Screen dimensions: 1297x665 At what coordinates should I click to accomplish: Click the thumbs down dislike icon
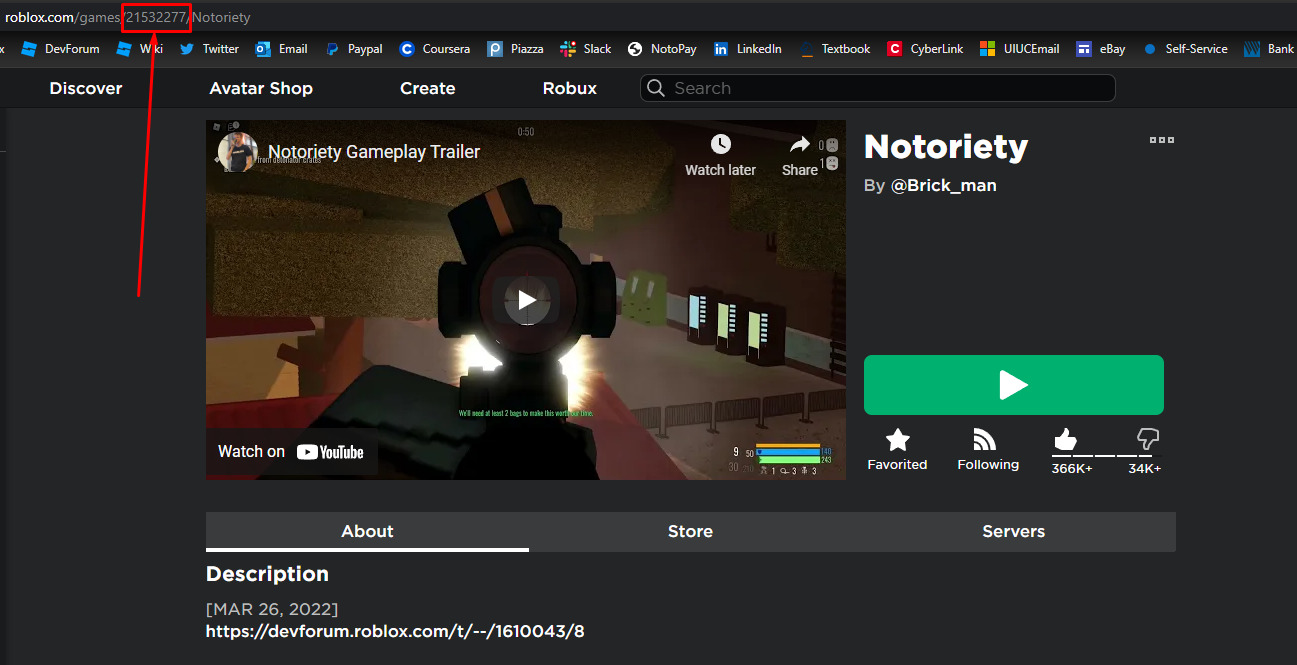point(1148,439)
